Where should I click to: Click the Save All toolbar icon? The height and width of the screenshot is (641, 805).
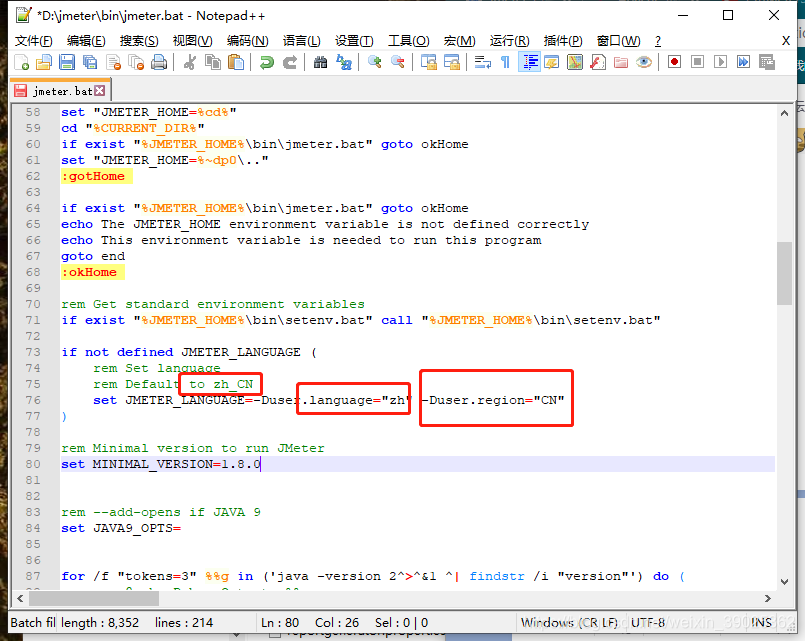90,63
